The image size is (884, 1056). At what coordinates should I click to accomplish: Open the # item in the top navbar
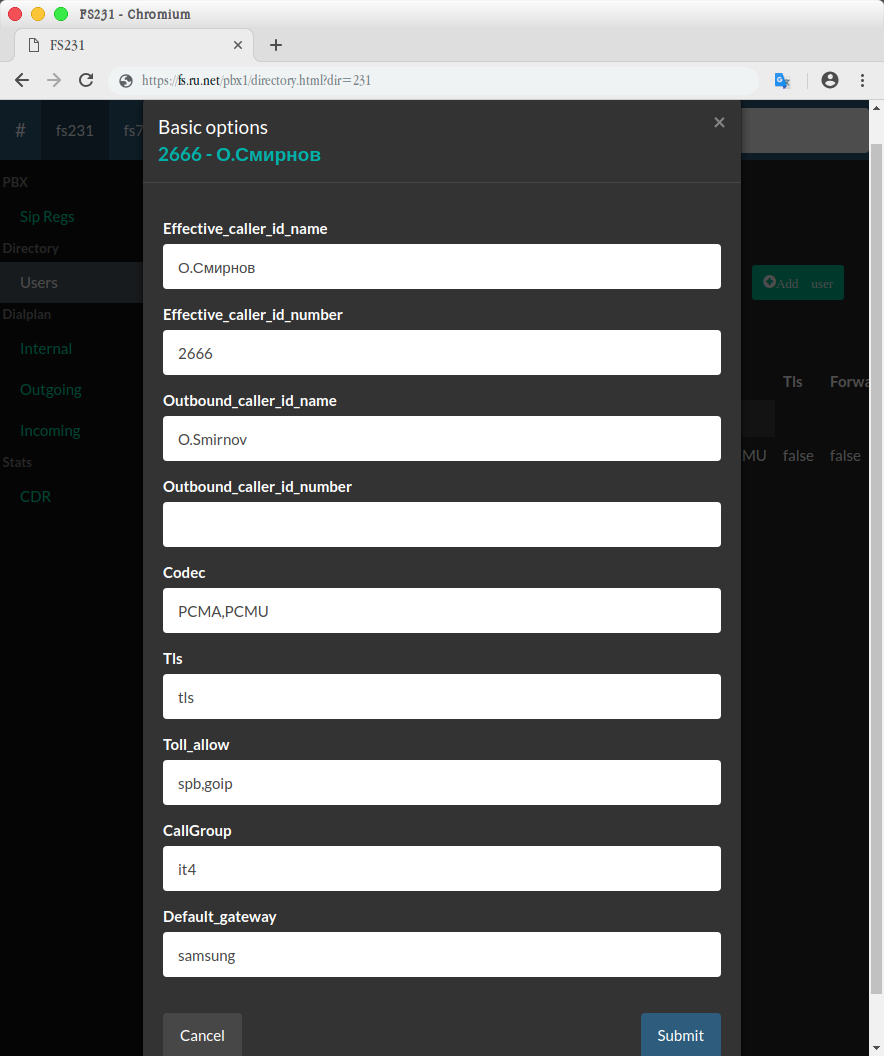tap(20, 130)
